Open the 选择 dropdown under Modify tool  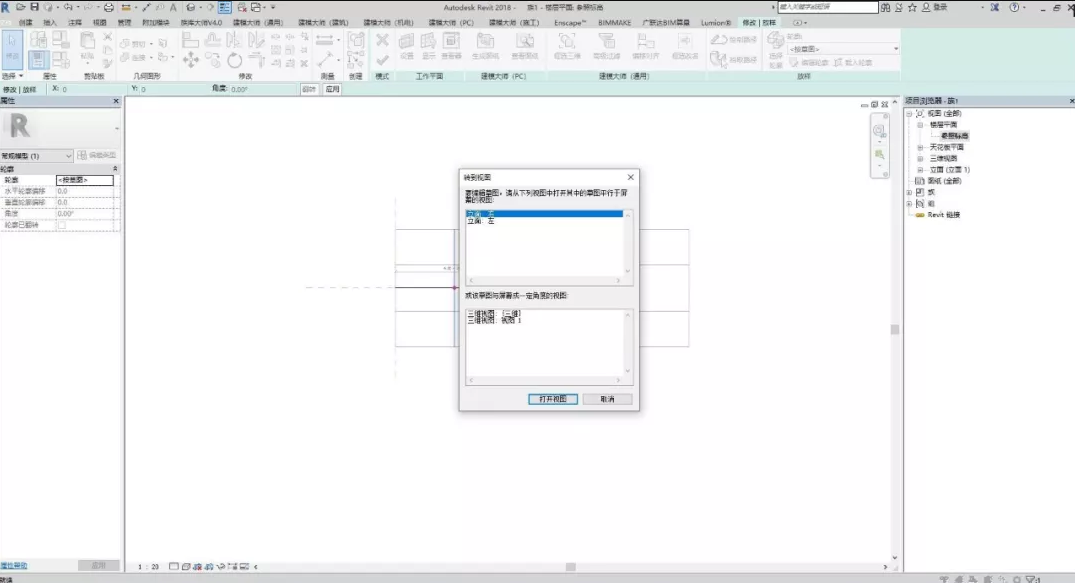[12, 75]
